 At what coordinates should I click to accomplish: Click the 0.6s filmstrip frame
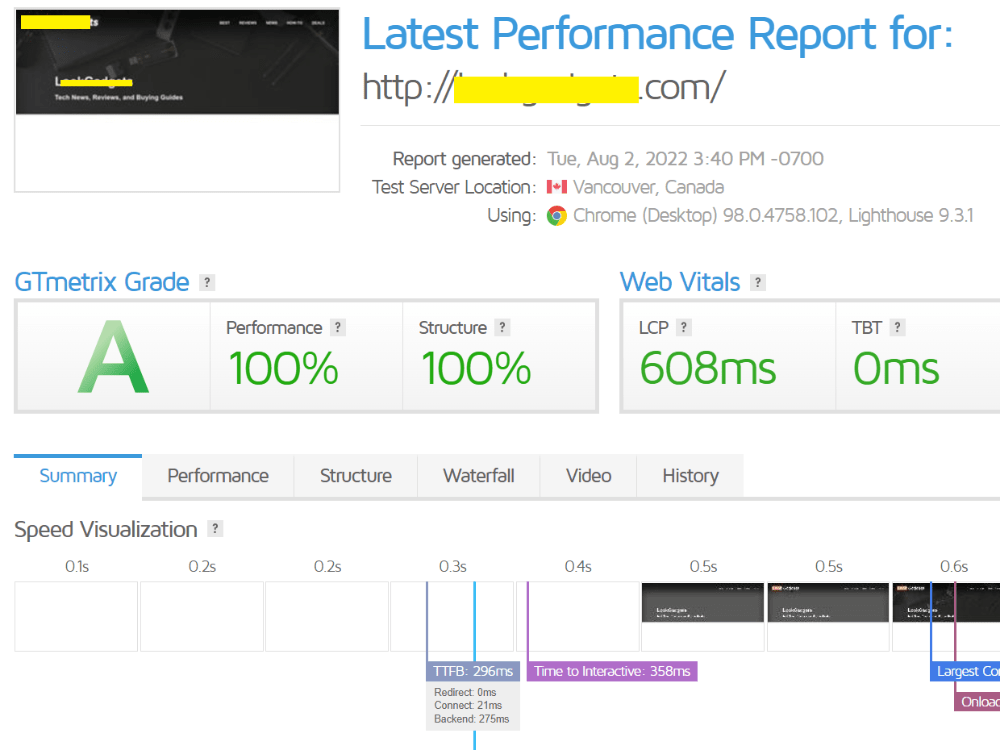click(946, 616)
